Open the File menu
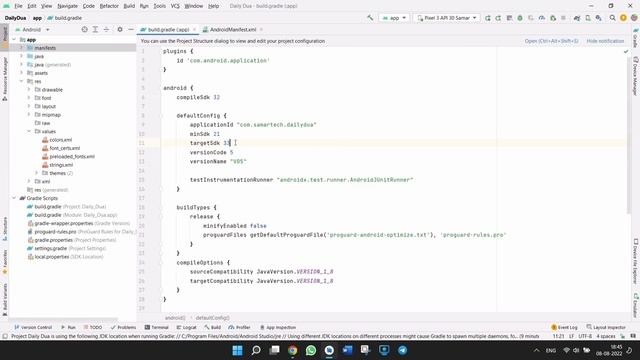640x360 pixels. click(18, 6)
